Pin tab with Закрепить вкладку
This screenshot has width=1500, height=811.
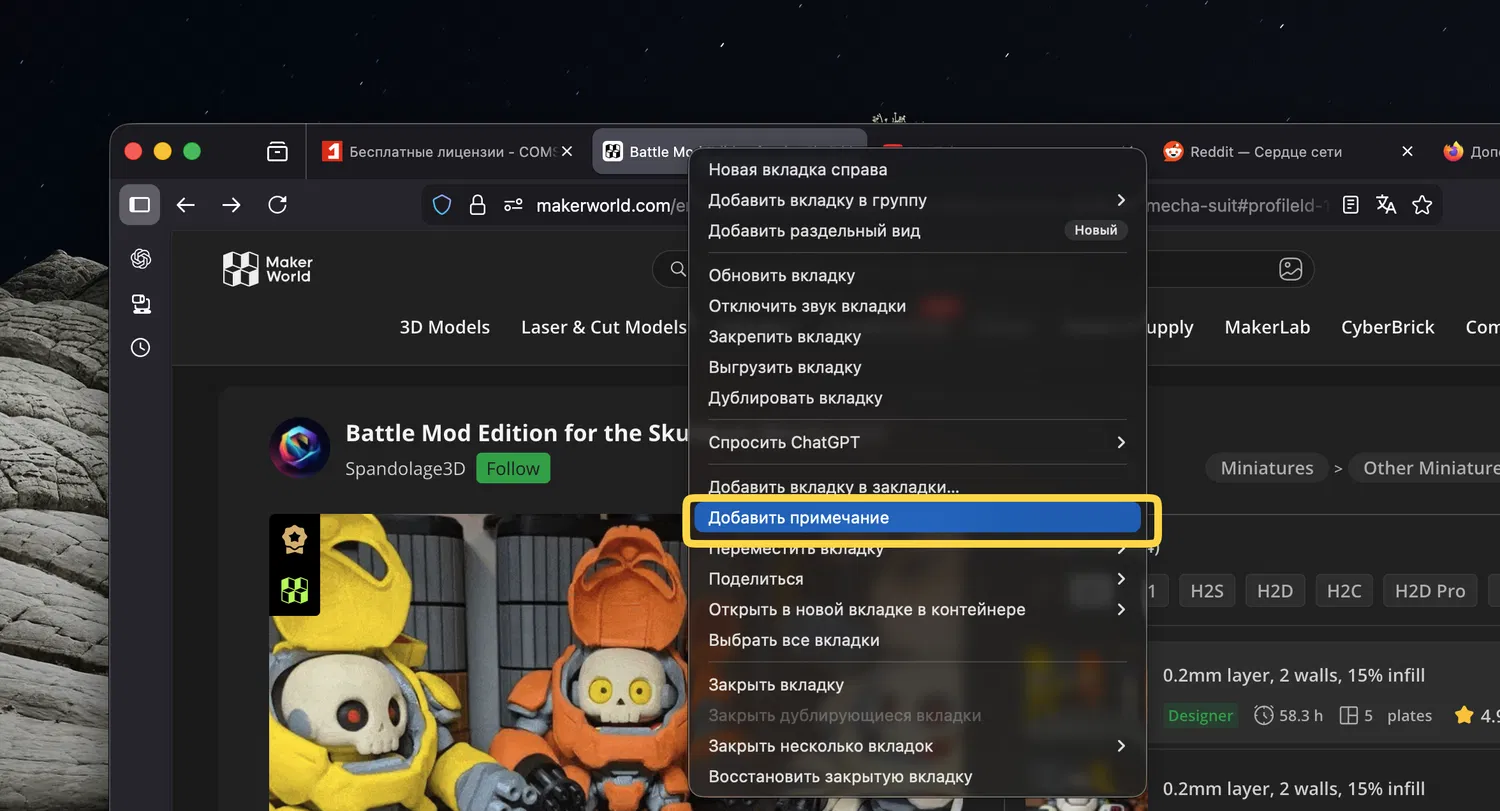917,337
